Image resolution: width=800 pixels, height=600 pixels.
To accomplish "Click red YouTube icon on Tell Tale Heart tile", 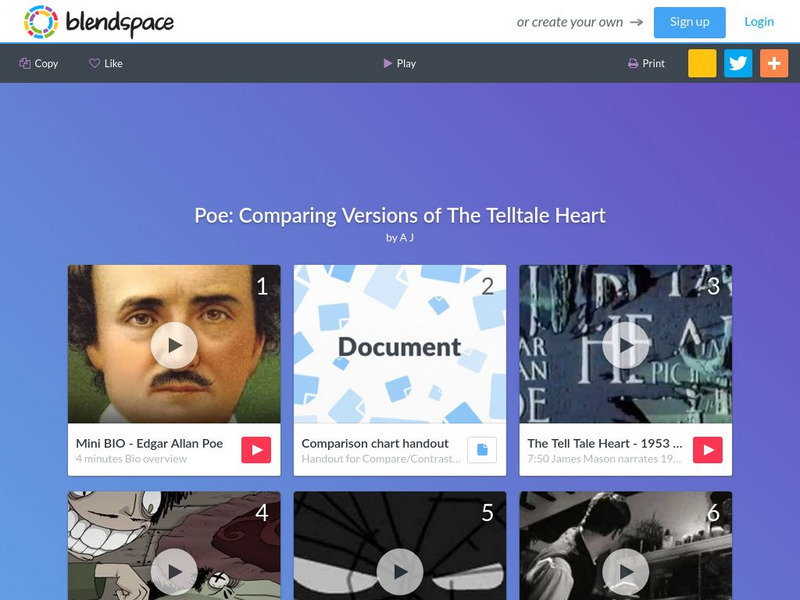I will (x=708, y=450).
